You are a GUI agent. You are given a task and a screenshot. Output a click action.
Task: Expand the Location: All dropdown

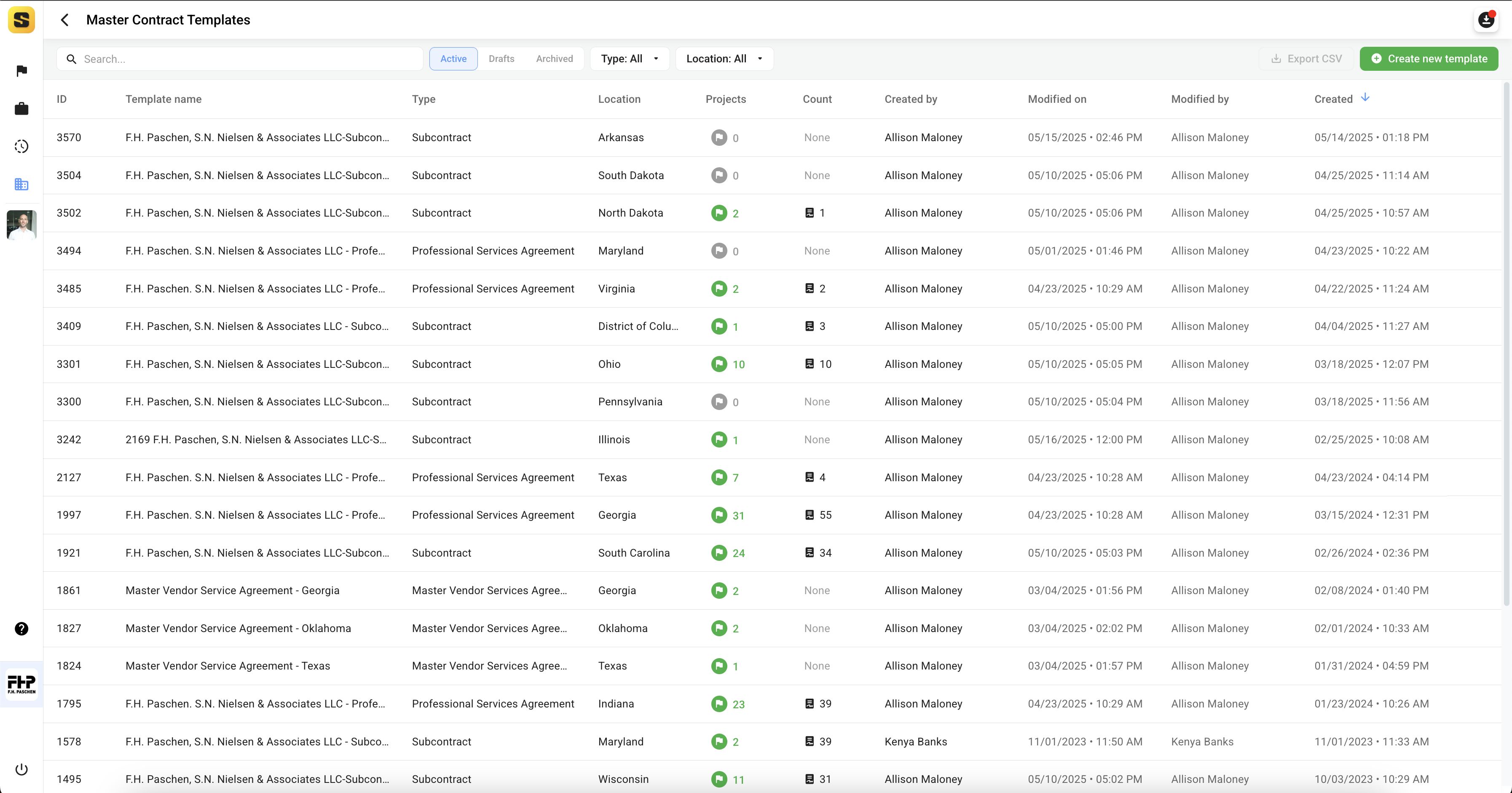tap(724, 59)
